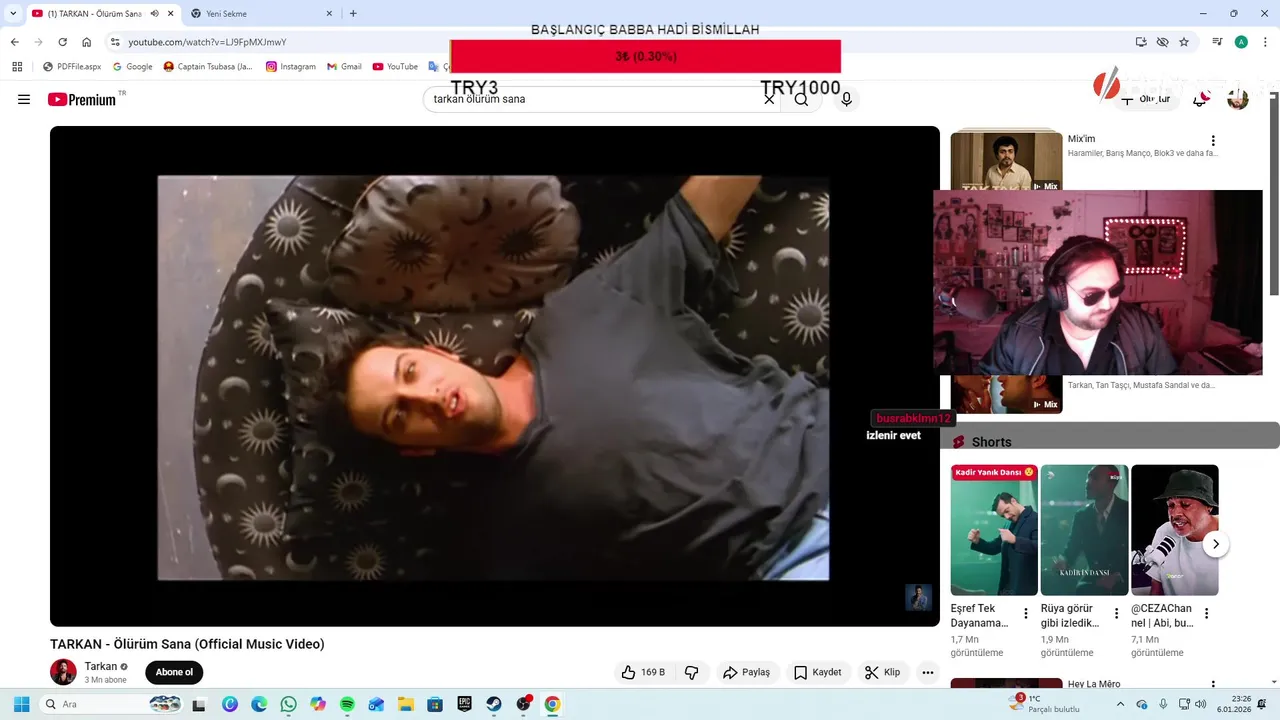
Task: Click Abone ol subscribe button
Action: (174, 672)
